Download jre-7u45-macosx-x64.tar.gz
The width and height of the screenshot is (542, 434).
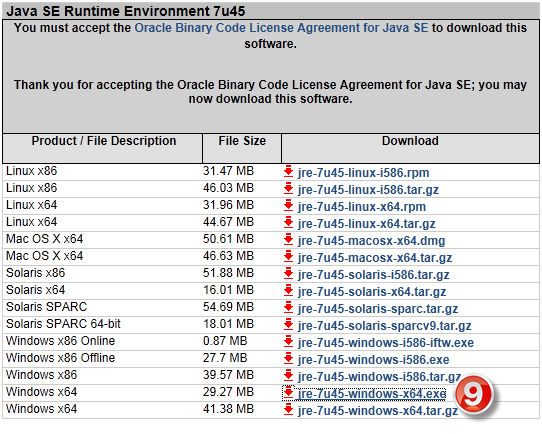pos(375,258)
